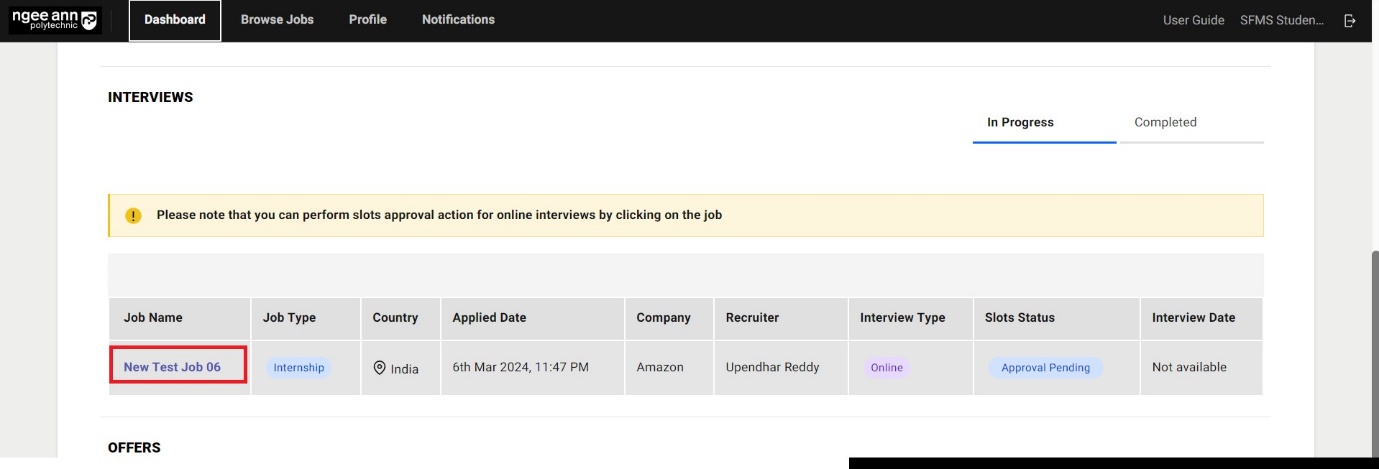Click the location pin icon beside India
This screenshot has width=1379, height=469.
[379, 368]
